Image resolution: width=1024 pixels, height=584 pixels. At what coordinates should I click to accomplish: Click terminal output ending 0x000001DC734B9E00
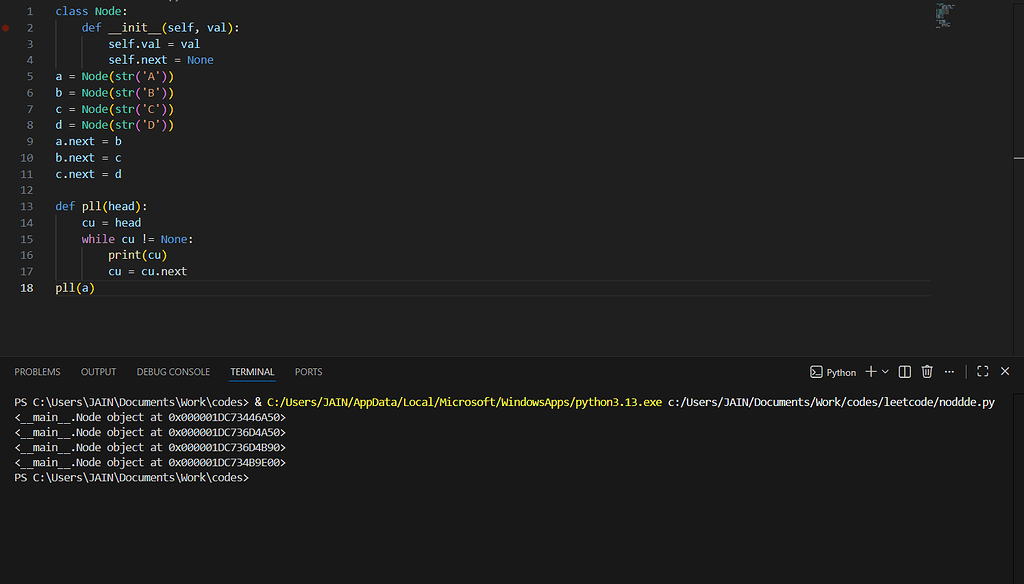150,462
